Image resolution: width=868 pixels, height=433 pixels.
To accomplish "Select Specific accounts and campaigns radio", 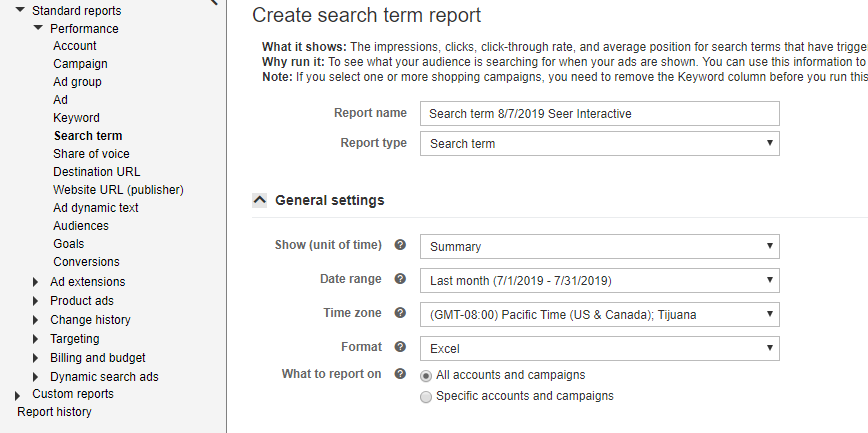I will [426, 397].
